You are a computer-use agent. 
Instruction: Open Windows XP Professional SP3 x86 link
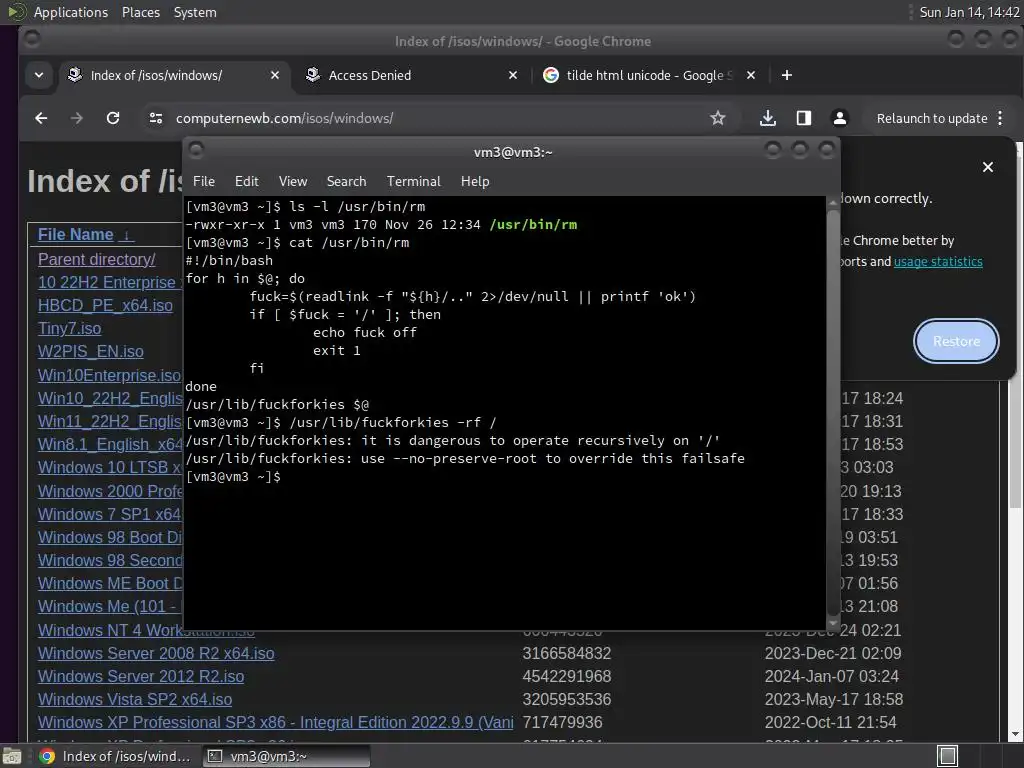tap(276, 722)
